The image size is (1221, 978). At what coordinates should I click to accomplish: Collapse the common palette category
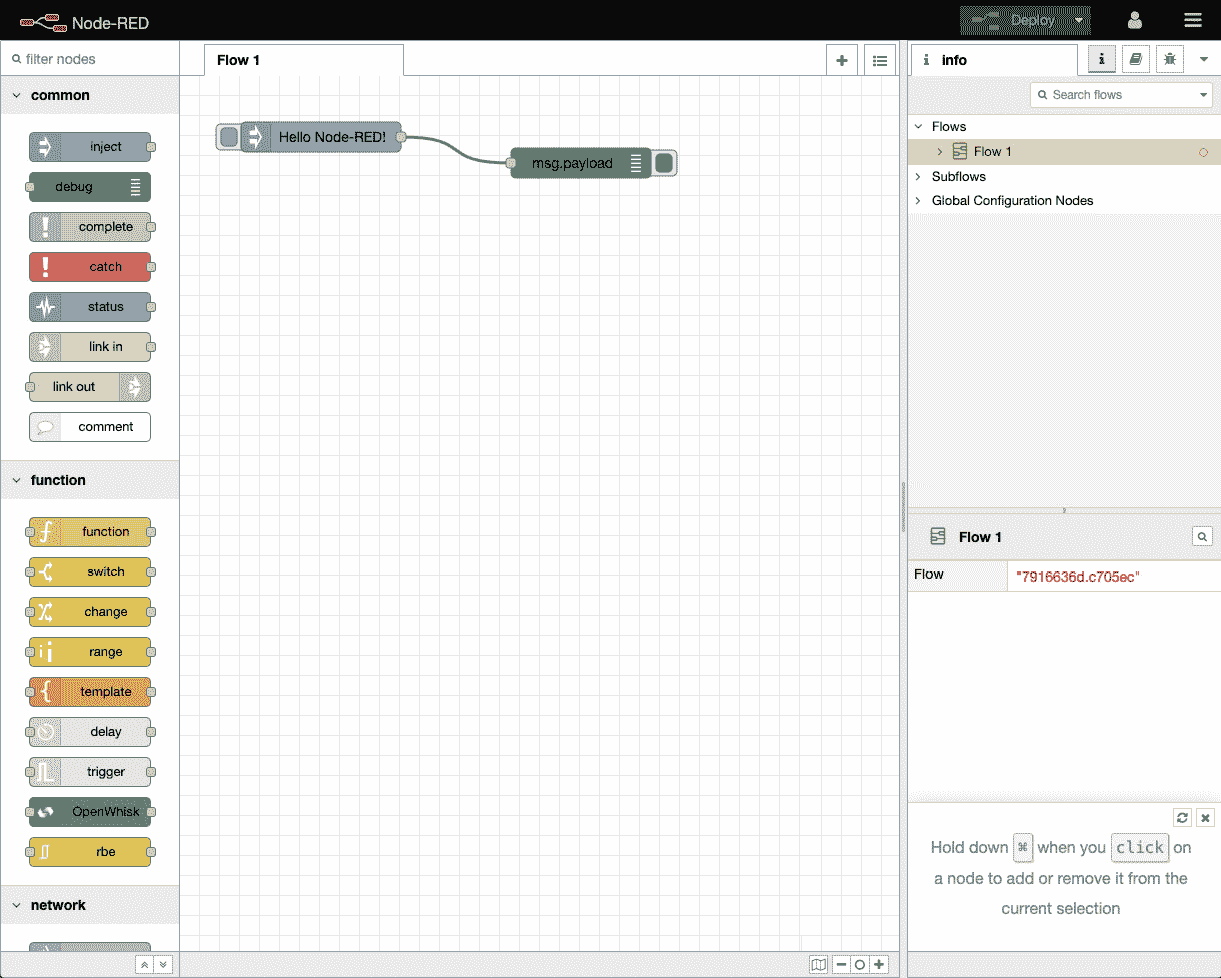pyautogui.click(x=90, y=96)
